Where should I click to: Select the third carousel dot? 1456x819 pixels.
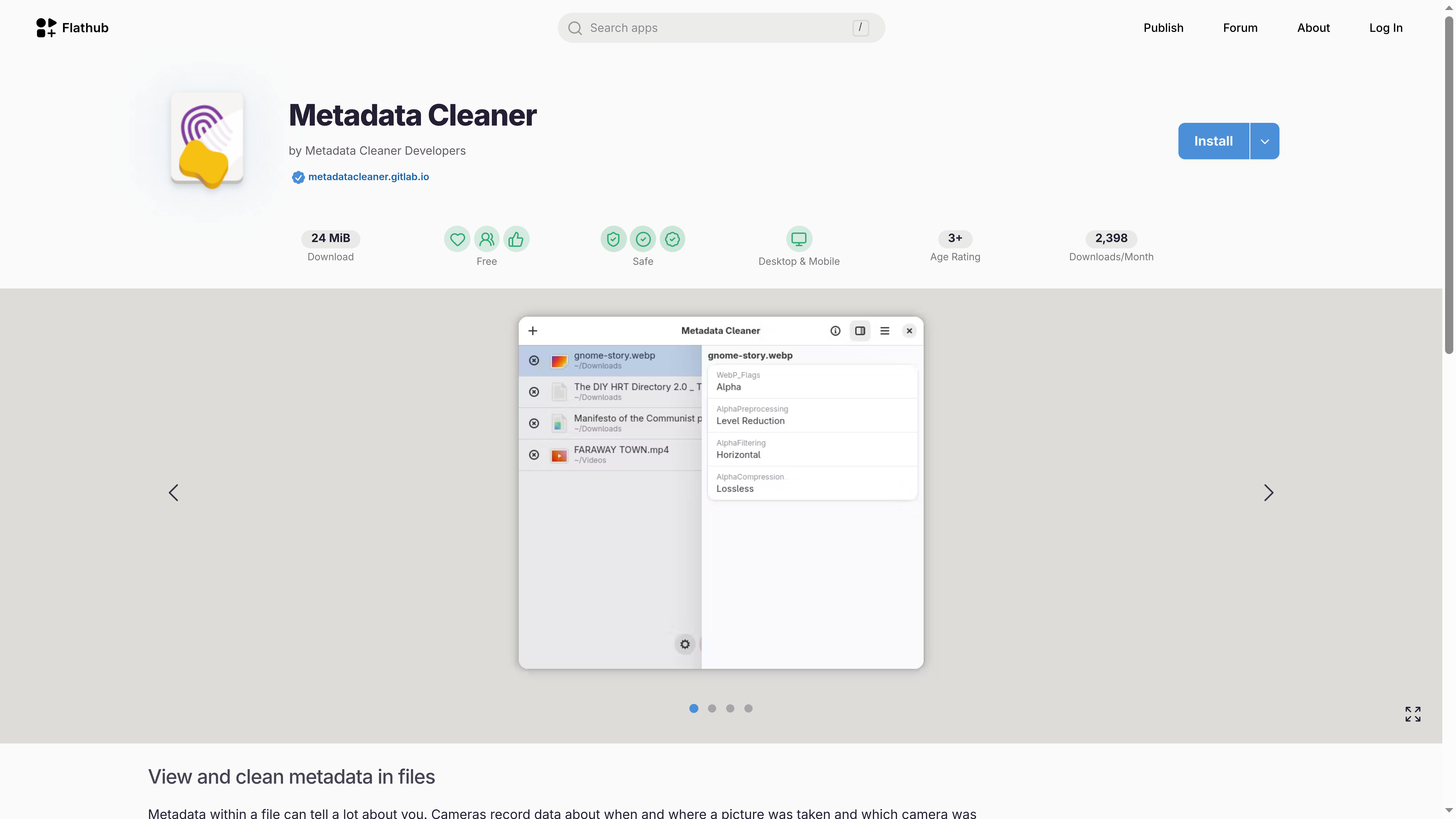(730, 708)
